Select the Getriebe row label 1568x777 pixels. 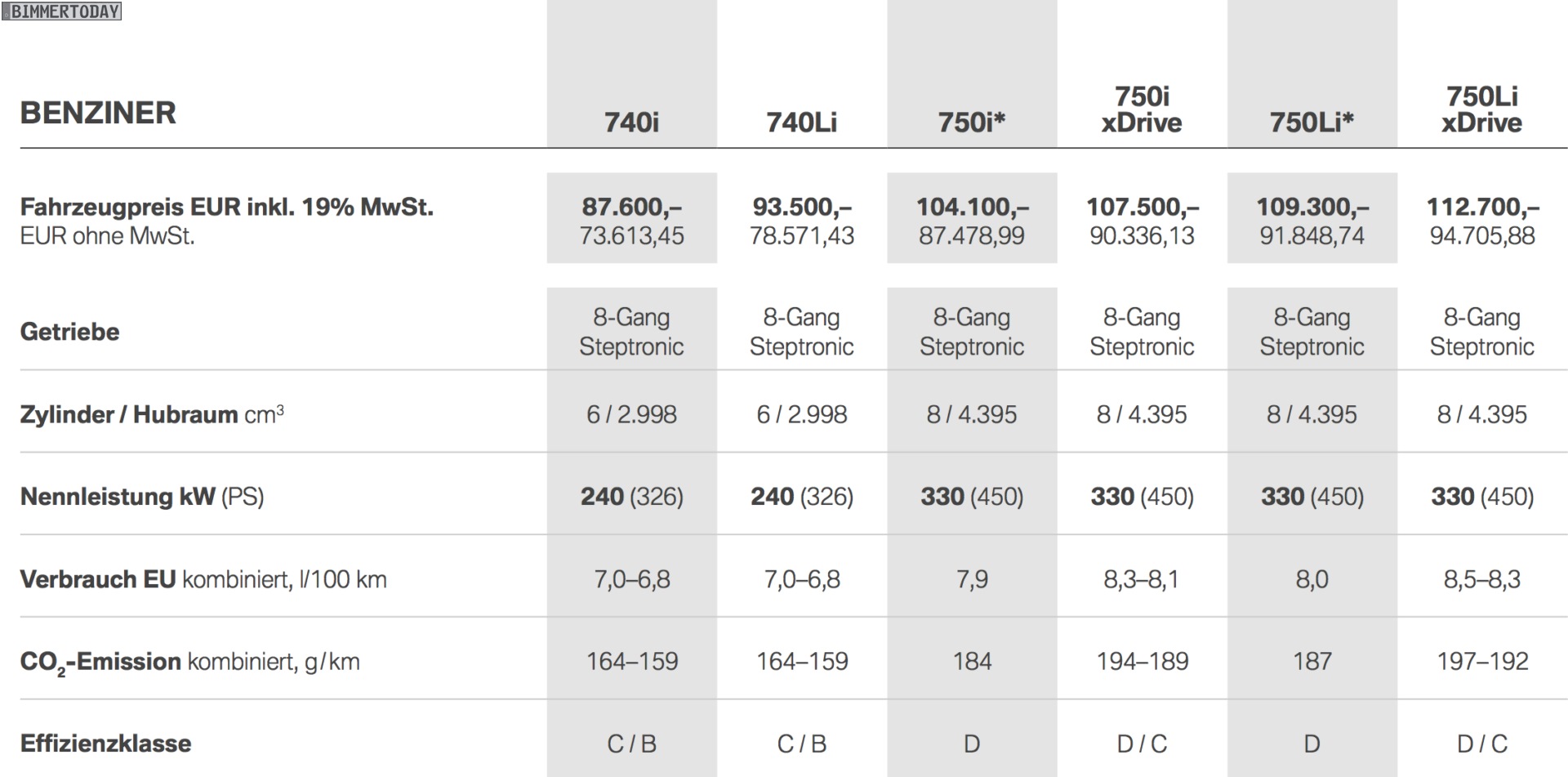(70, 332)
